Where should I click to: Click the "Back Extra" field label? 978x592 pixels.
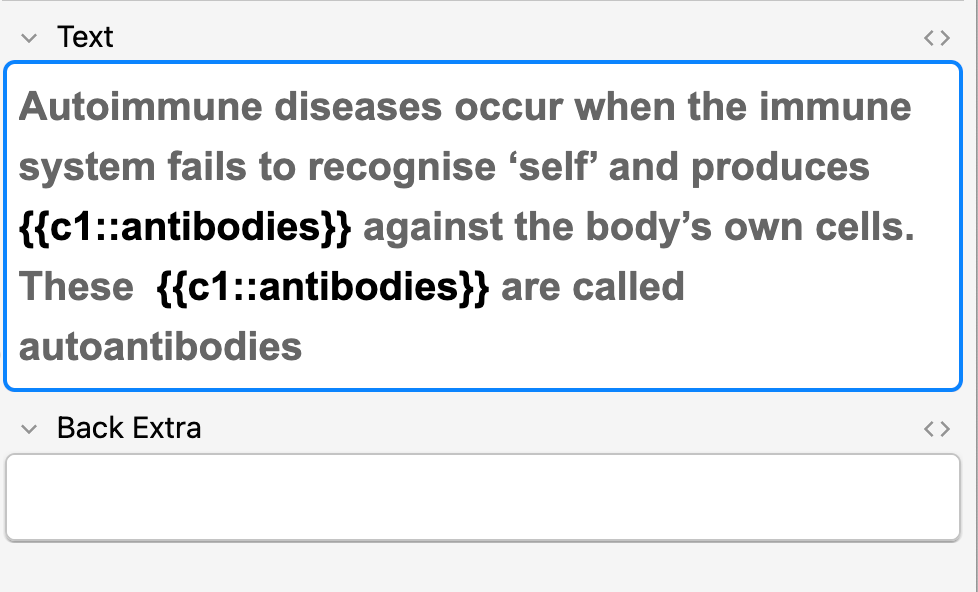(129, 429)
